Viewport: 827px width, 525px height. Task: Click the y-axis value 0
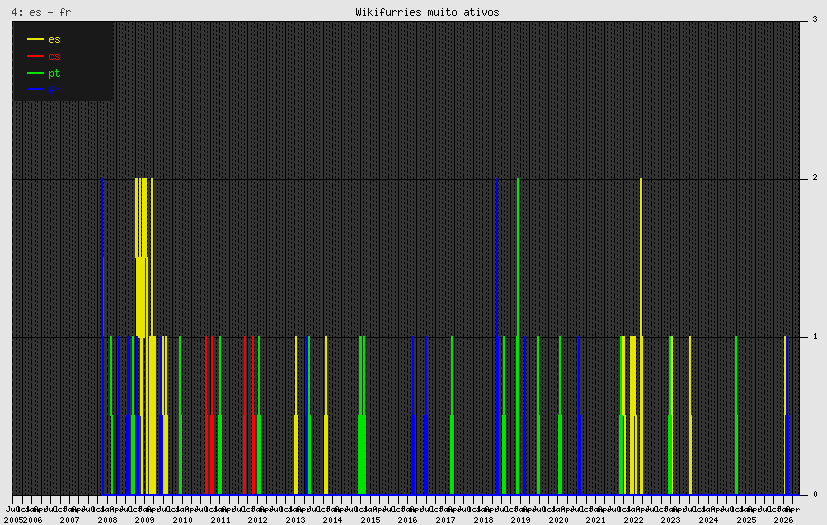click(815, 494)
